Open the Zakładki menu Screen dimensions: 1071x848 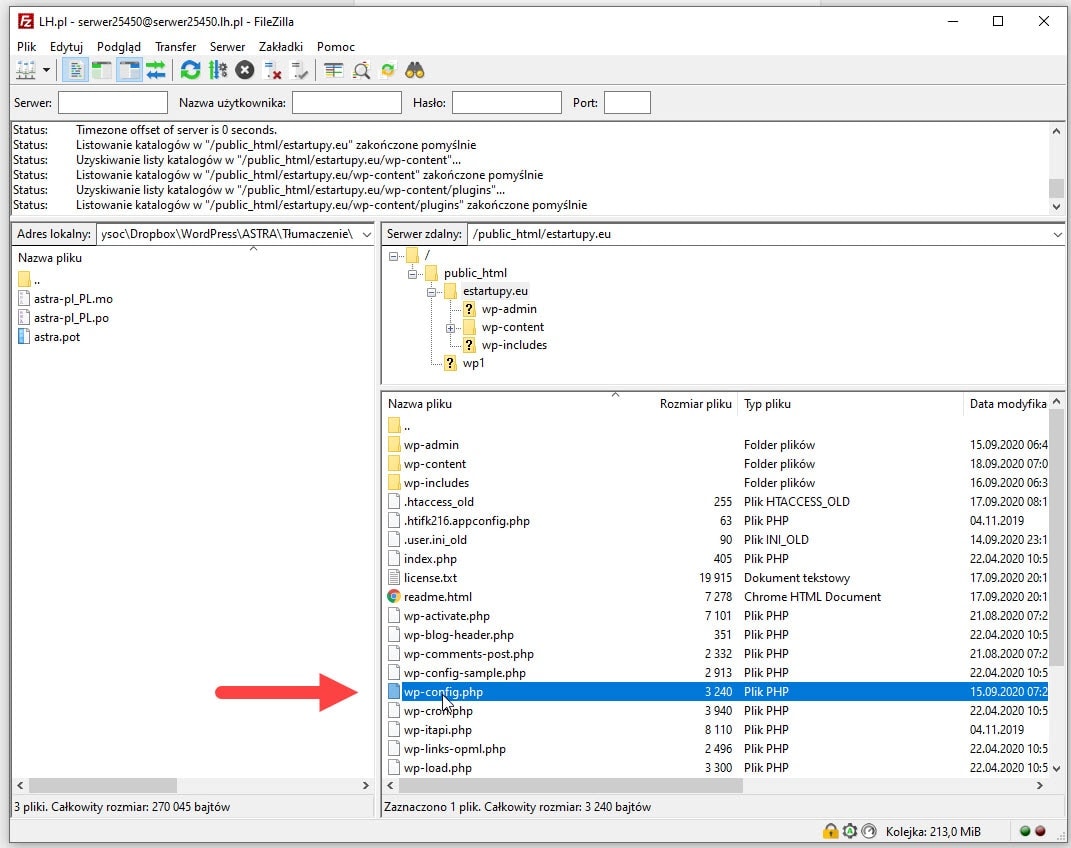click(281, 46)
